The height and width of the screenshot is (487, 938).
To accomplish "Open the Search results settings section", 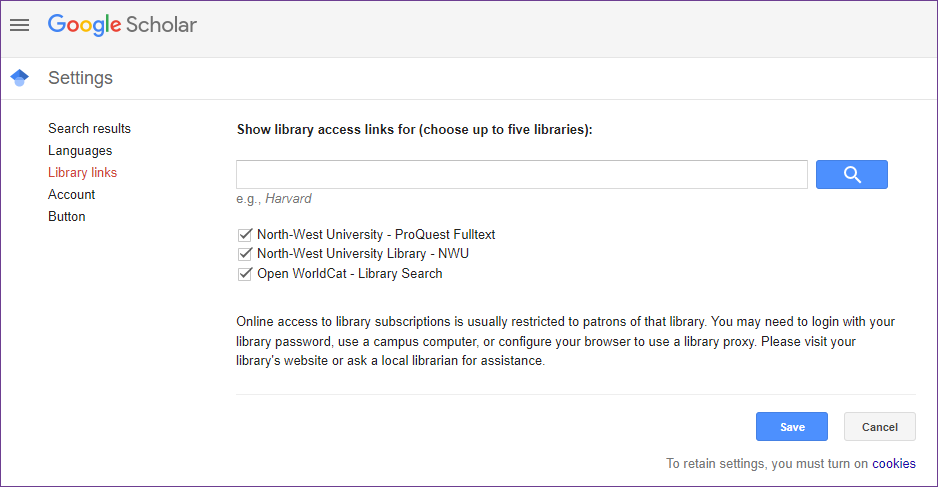I will [x=89, y=129].
